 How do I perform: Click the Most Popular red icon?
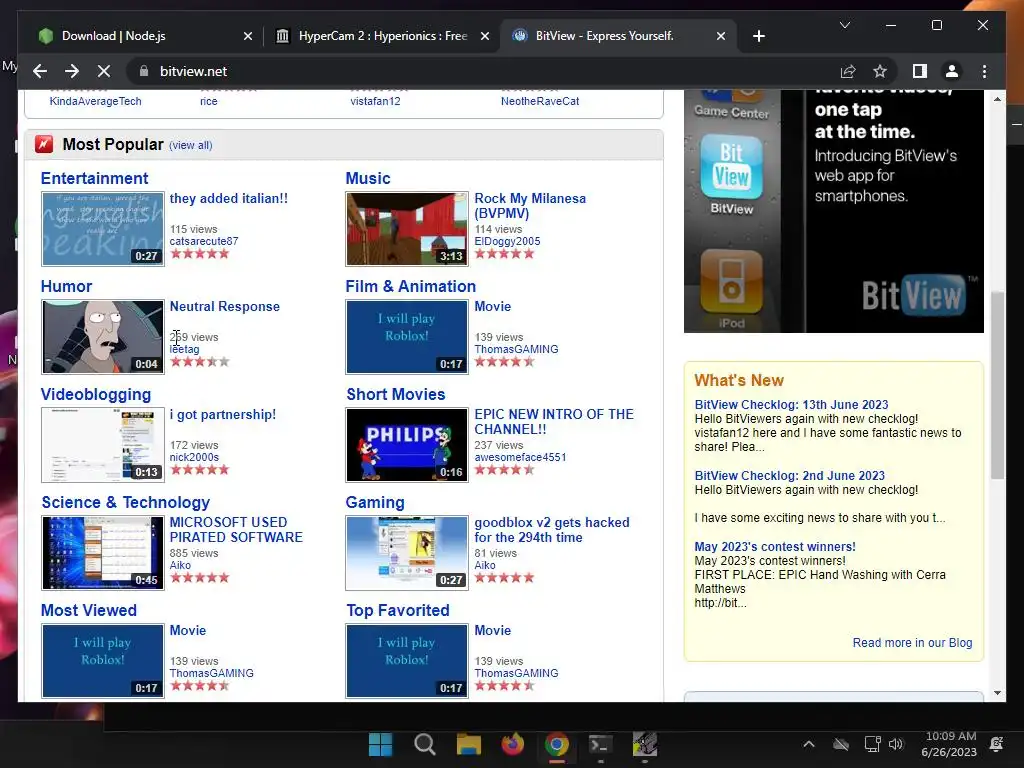point(44,144)
